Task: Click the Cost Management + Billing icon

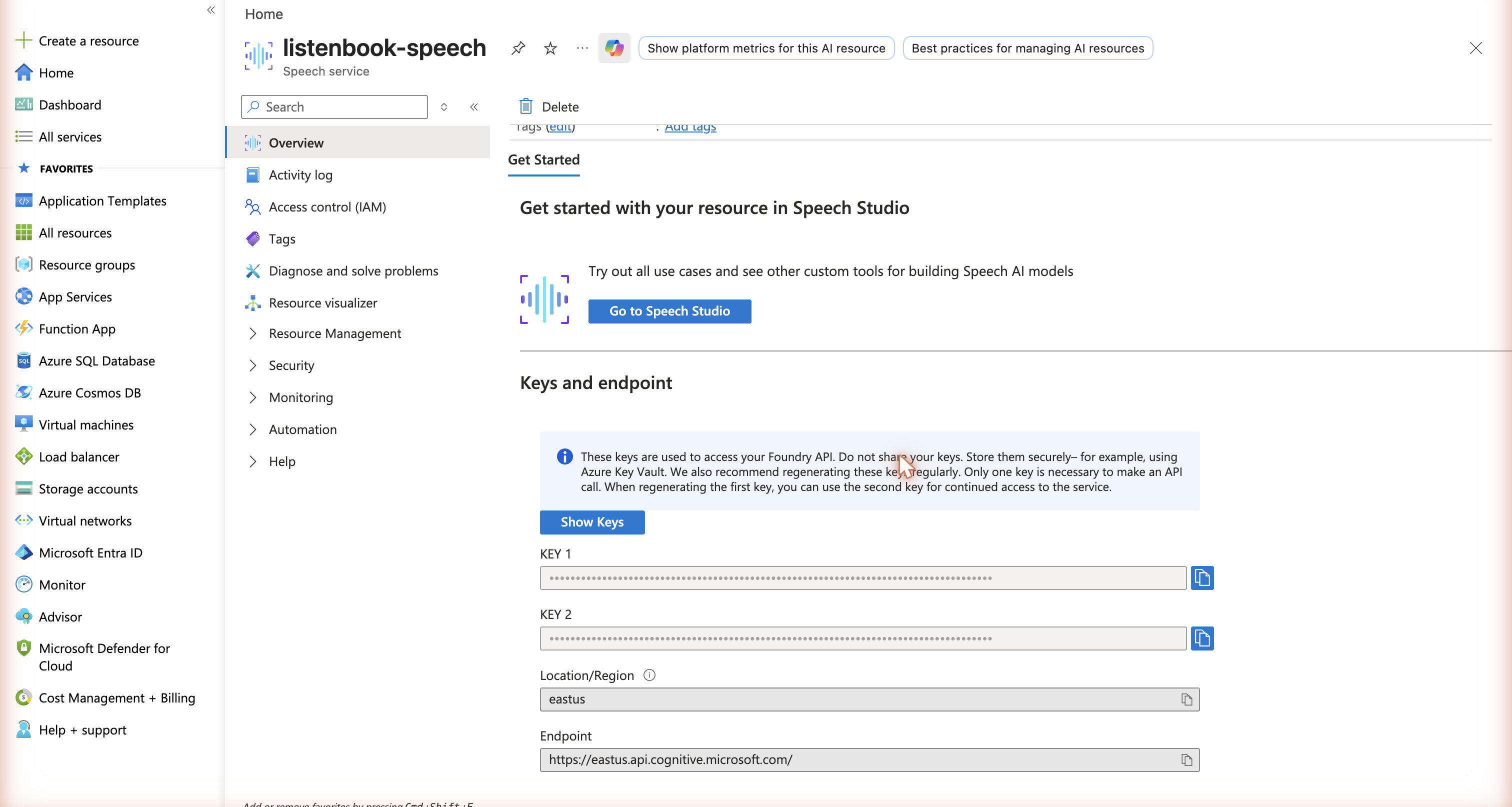Action: coord(23,698)
